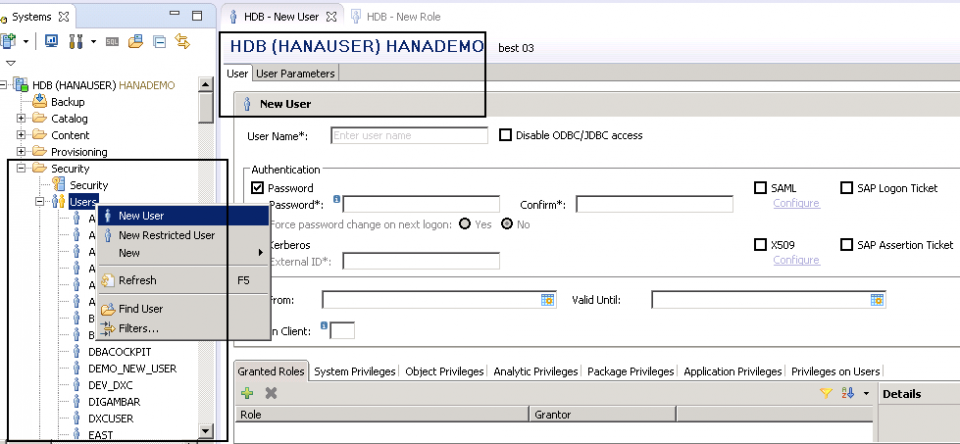
Task: Select Yes for force password change
Action: tap(465, 224)
